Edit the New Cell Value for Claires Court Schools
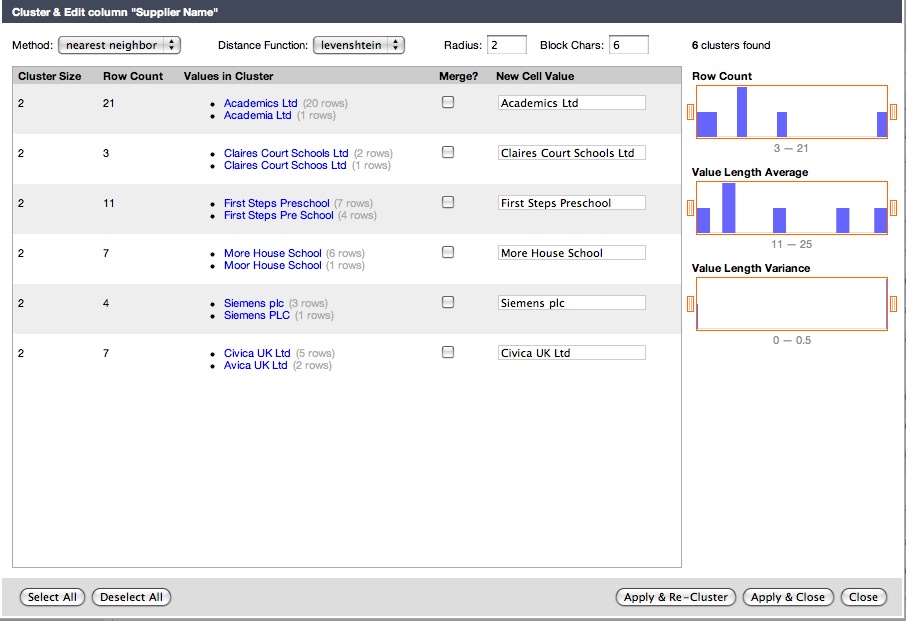 [571, 153]
